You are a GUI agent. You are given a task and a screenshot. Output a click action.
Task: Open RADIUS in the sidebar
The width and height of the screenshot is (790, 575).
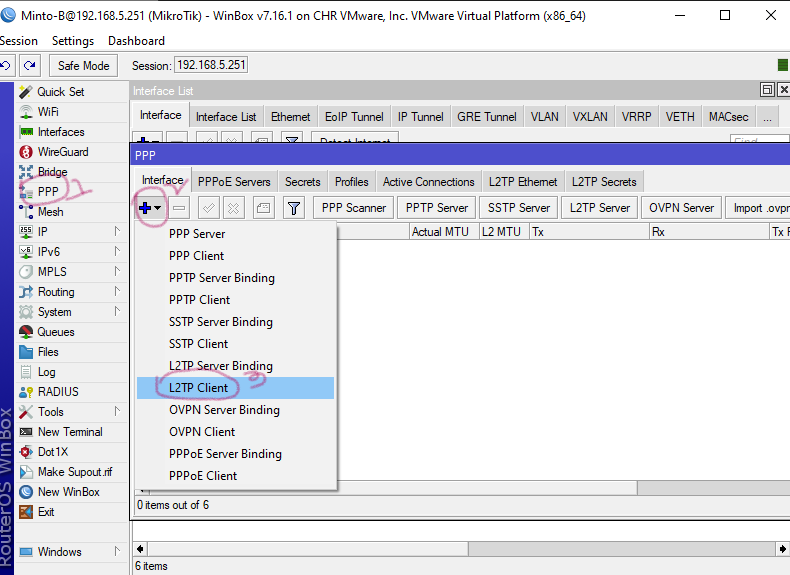click(72, 392)
